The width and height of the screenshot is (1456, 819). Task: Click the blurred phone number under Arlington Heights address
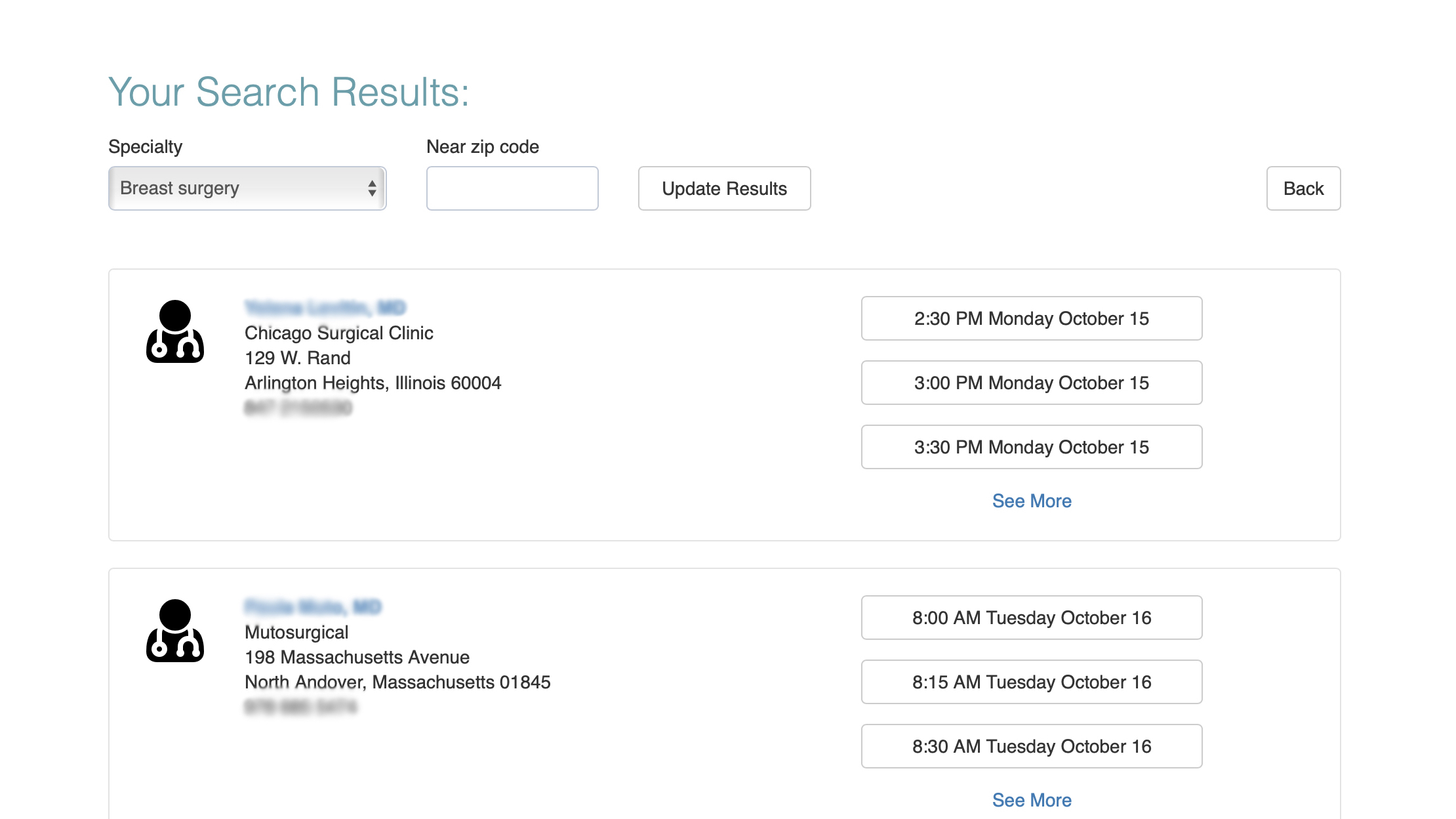coord(298,408)
